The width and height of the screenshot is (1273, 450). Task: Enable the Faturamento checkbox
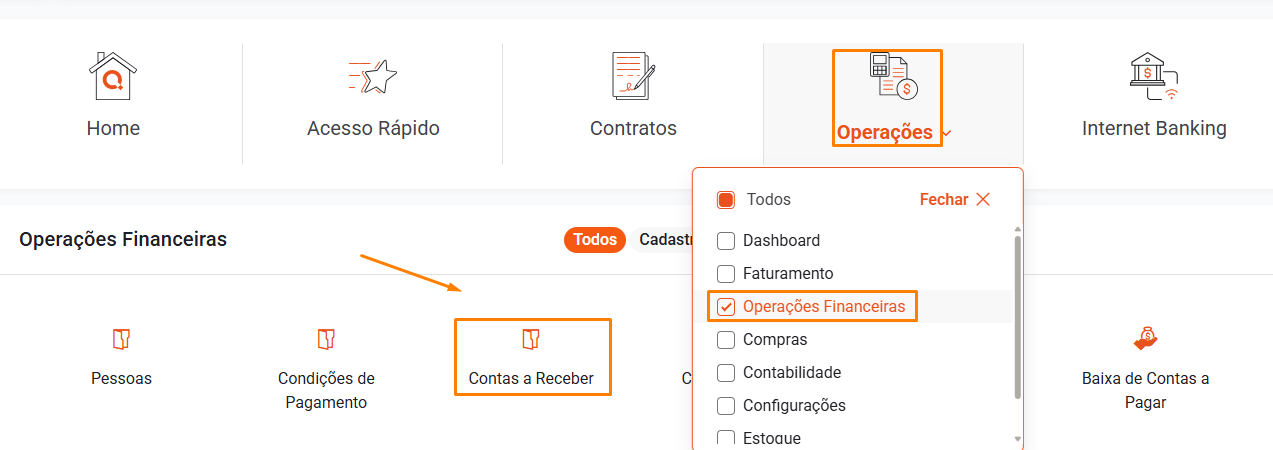click(726, 274)
